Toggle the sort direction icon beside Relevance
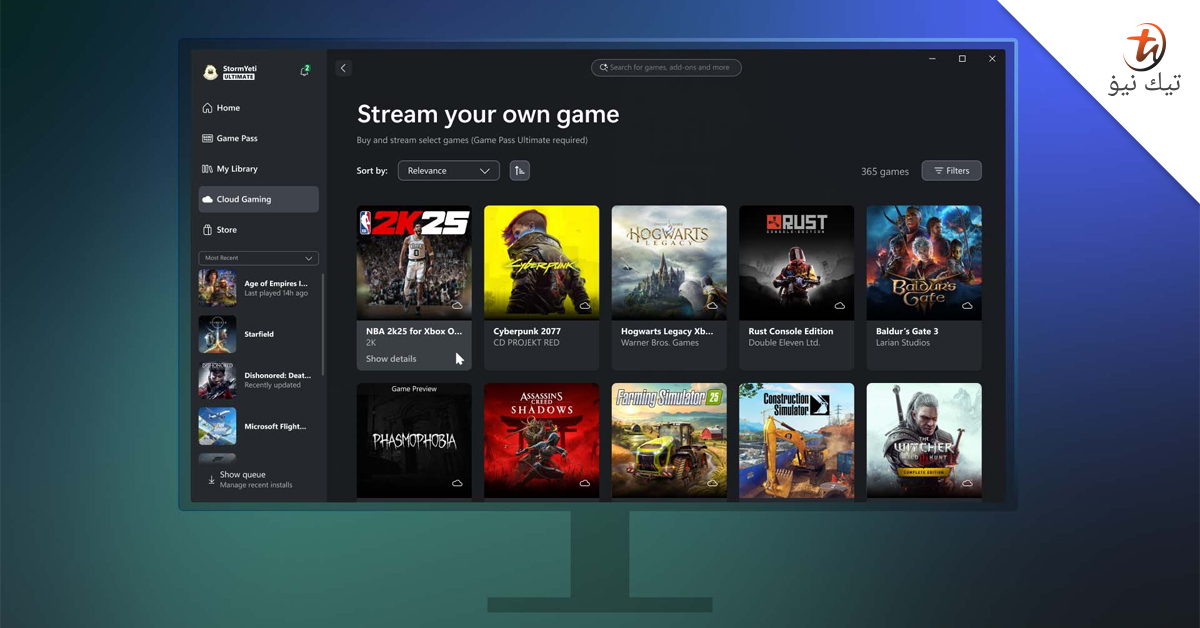 519,170
